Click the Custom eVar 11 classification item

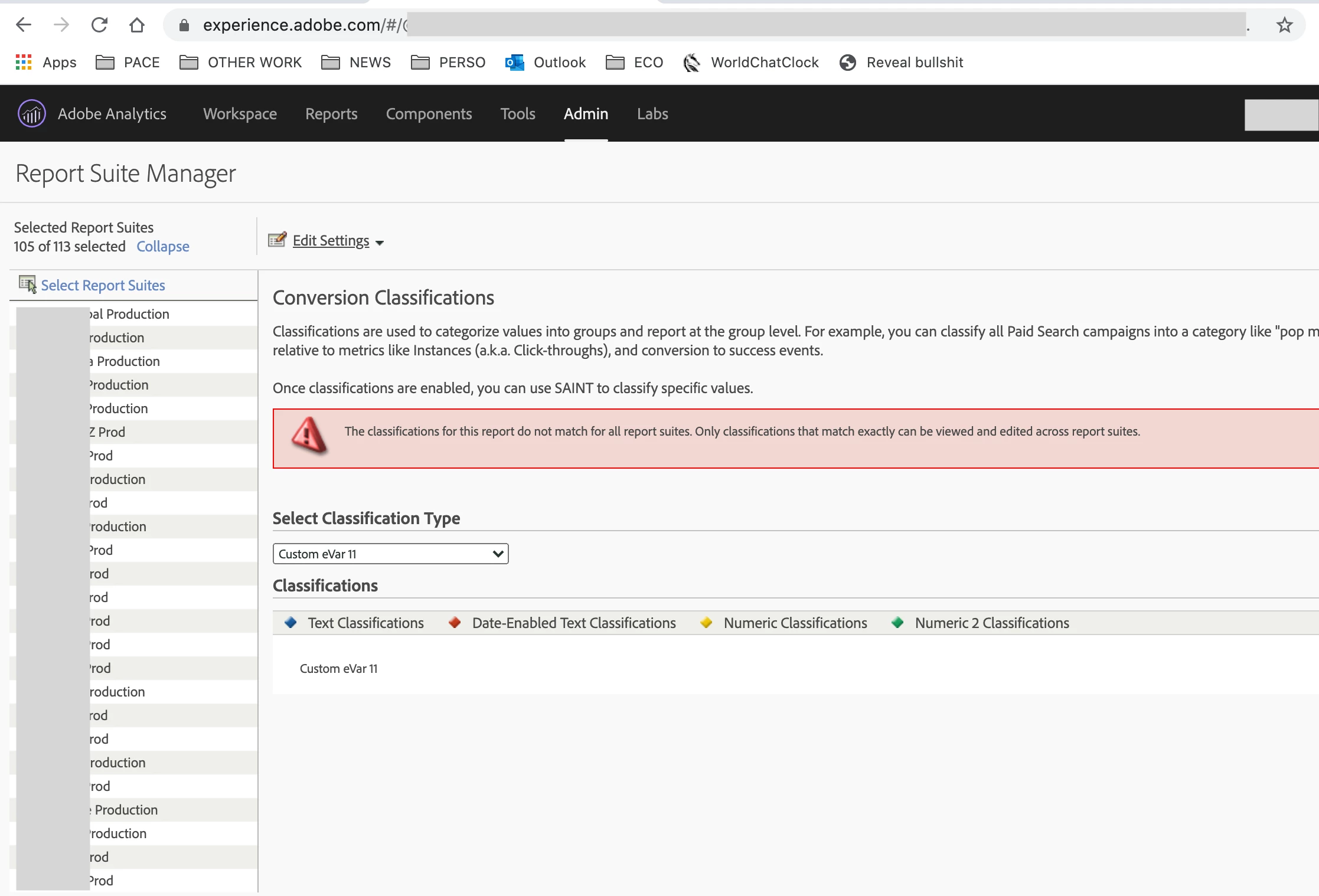(338, 668)
